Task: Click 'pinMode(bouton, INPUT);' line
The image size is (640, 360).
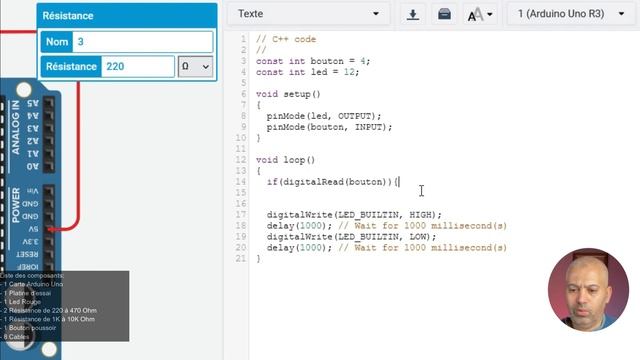Action: [329, 127]
